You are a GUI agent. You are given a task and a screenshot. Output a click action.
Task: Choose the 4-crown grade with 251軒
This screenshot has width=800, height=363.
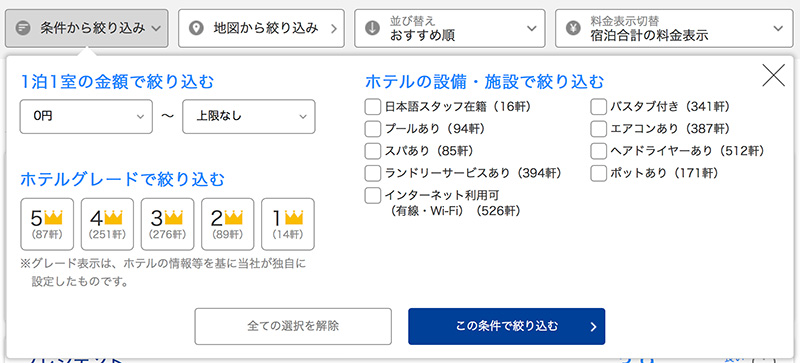click(107, 224)
